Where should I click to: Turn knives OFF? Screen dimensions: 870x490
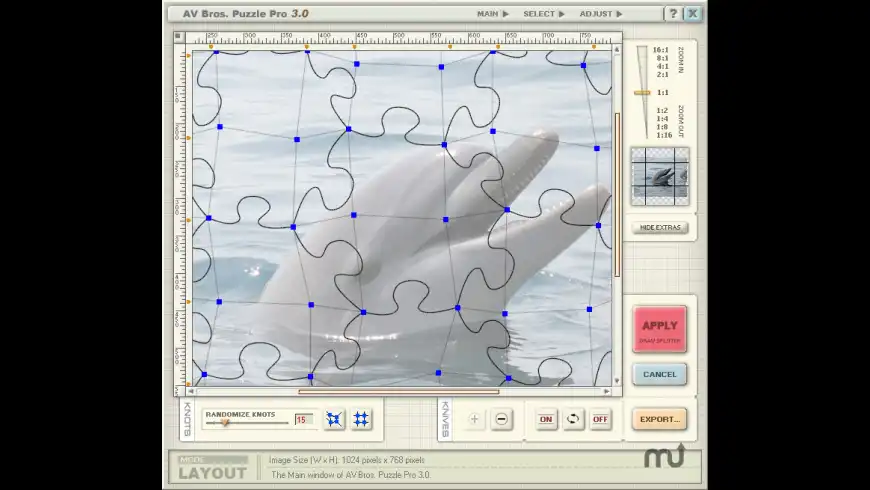(600, 419)
